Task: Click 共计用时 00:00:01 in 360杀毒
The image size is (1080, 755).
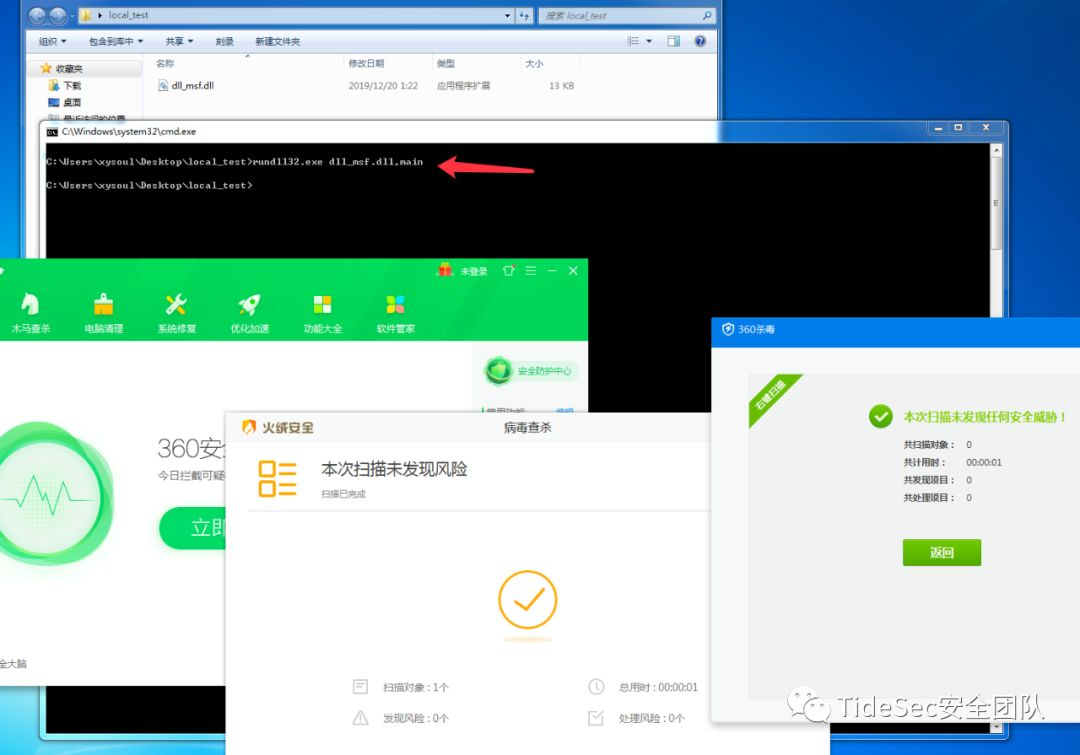Action: 953,462
